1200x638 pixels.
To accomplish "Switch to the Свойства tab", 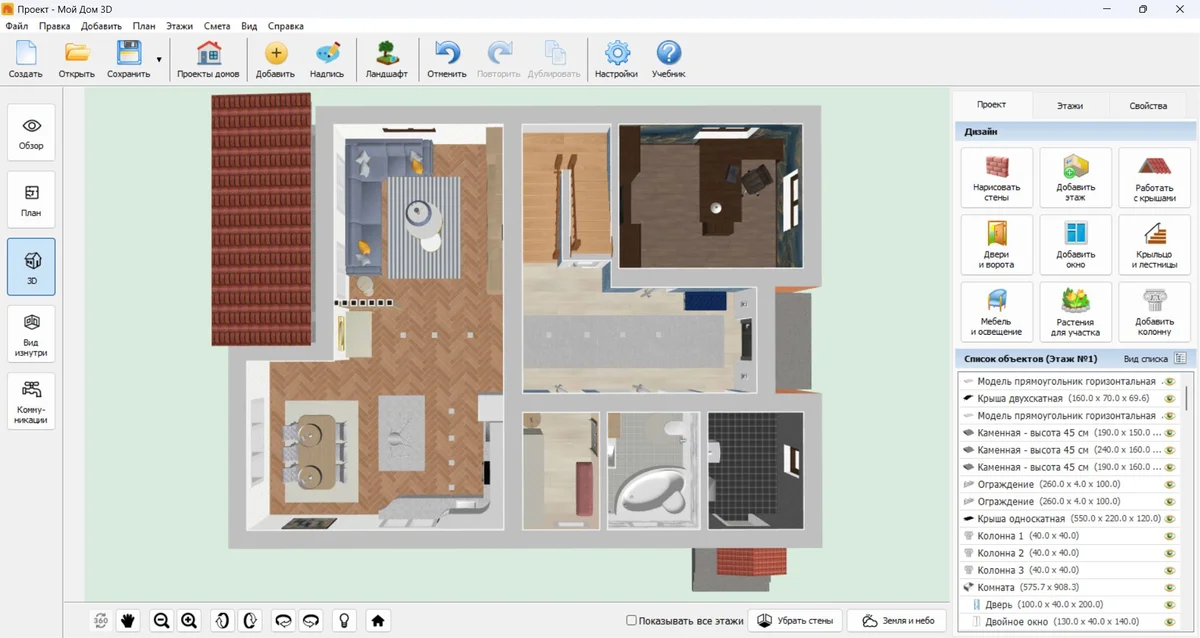I will (1147, 105).
